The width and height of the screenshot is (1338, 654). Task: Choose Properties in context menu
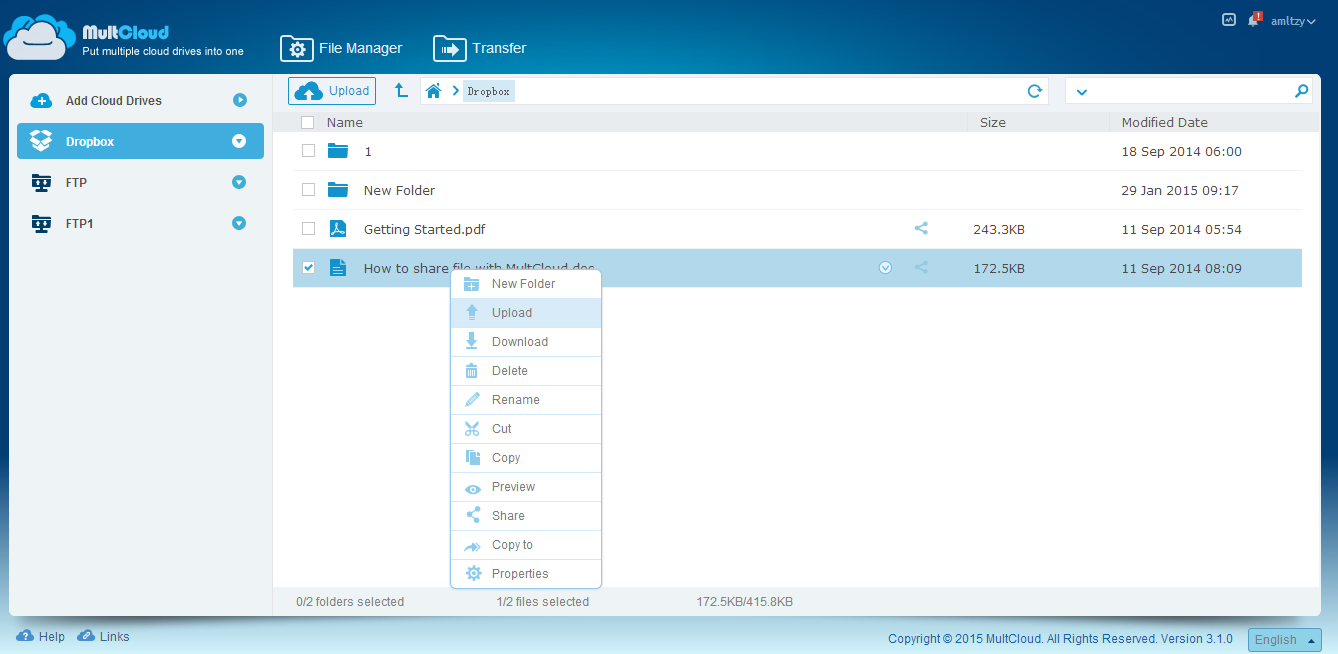[x=526, y=574]
